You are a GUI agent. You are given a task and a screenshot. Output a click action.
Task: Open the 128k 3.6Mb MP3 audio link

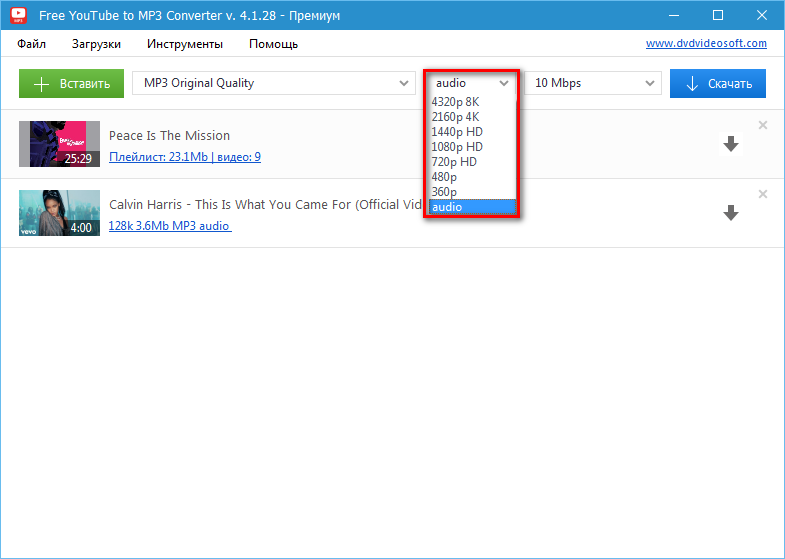[x=170, y=226]
